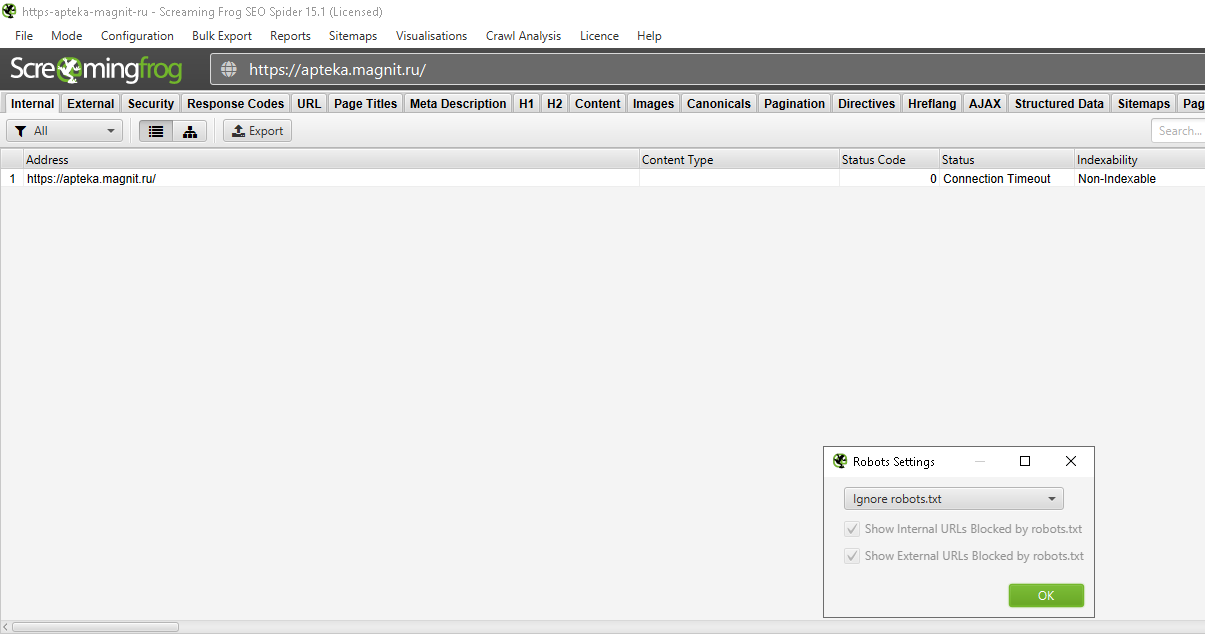Minimize the Robots Settings dialog
Screen dimensions: 1205x644
click(980, 462)
